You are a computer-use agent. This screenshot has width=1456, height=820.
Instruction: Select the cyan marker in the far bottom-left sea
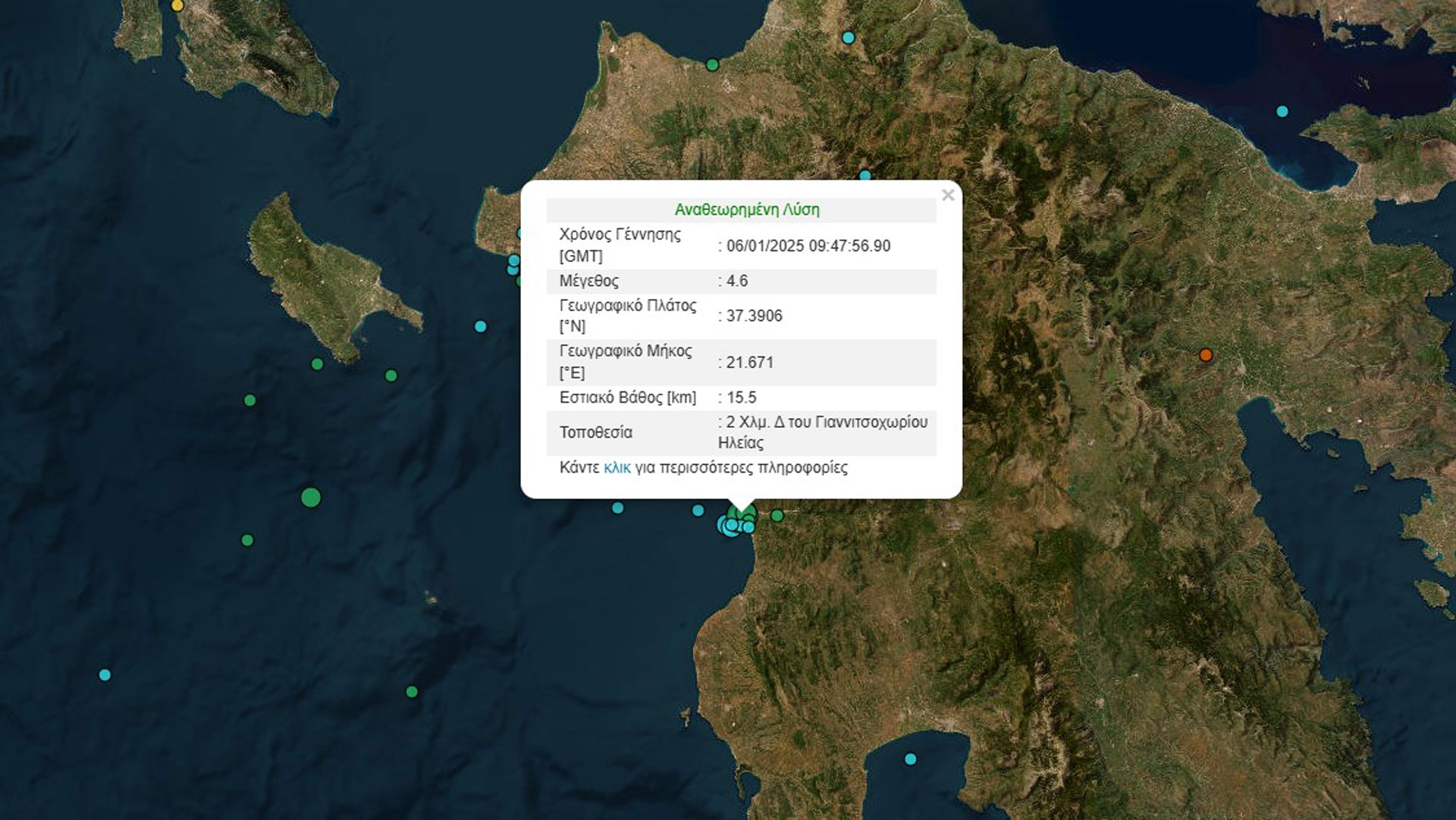coord(105,675)
